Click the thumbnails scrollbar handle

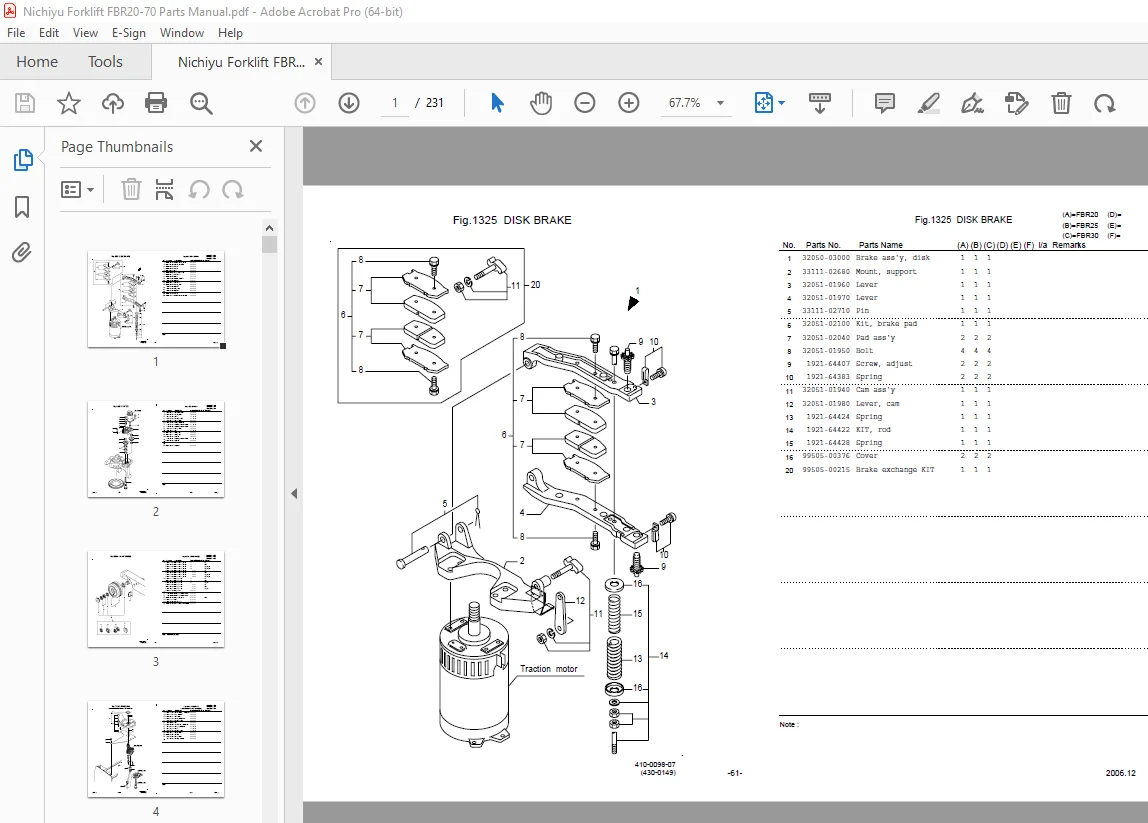tap(269, 244)
